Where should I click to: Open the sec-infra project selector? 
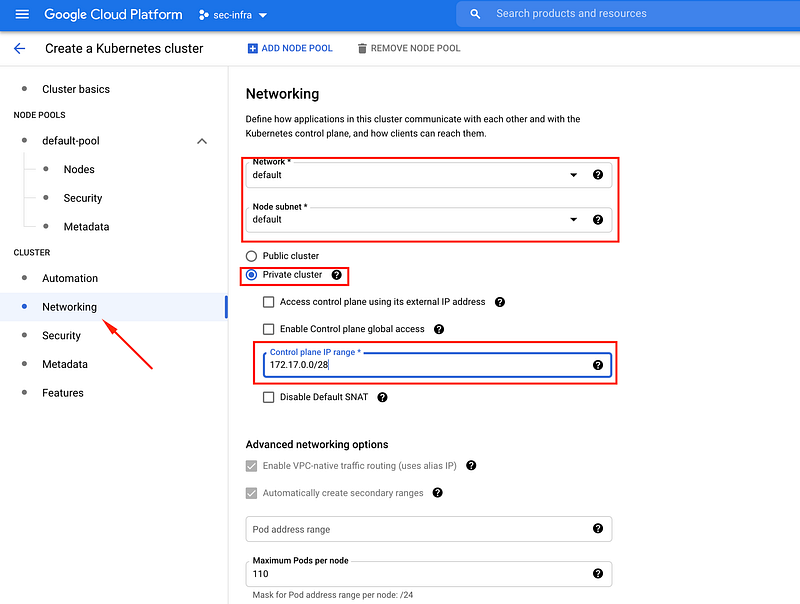226,15
